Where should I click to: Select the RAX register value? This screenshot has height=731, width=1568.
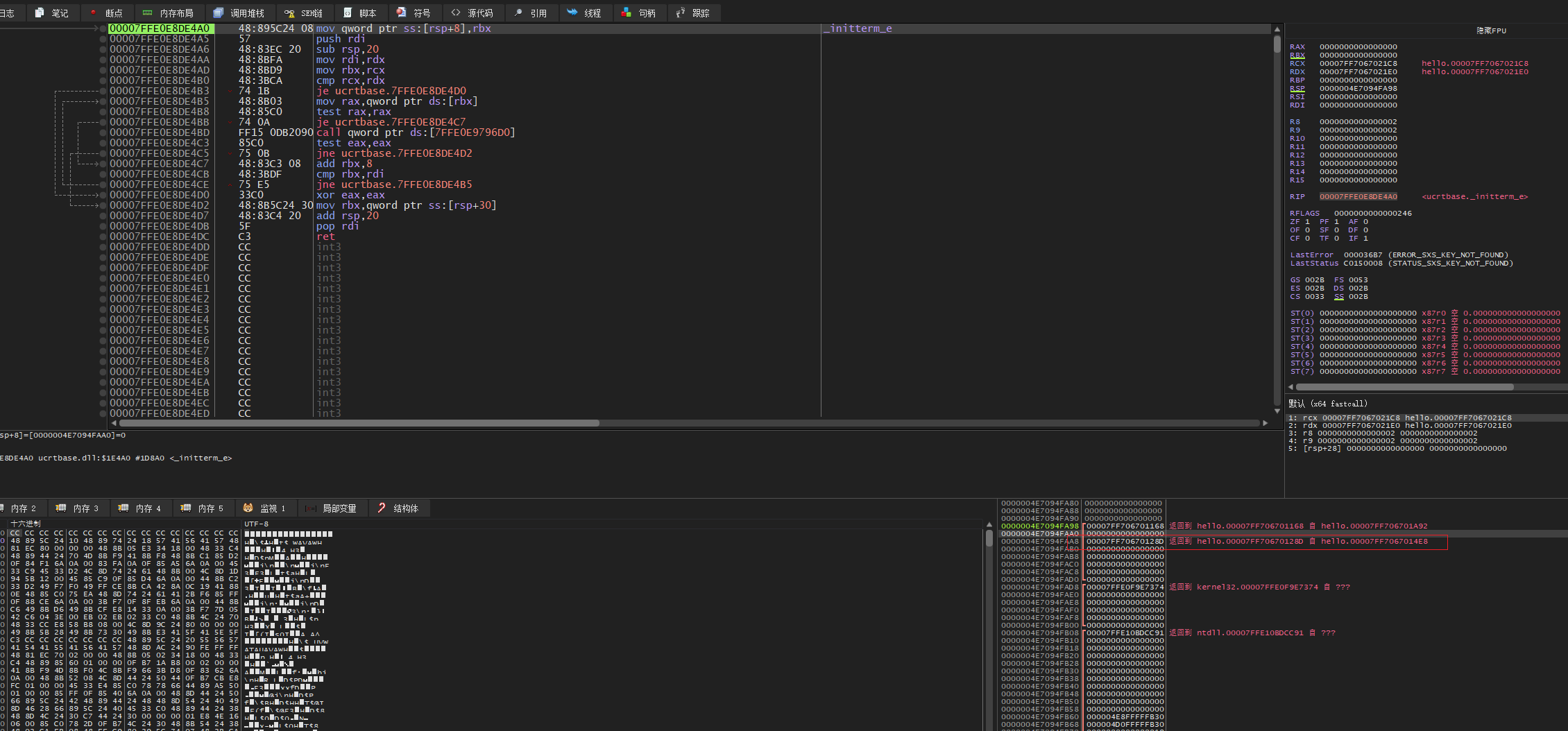tap(1358, 47)
